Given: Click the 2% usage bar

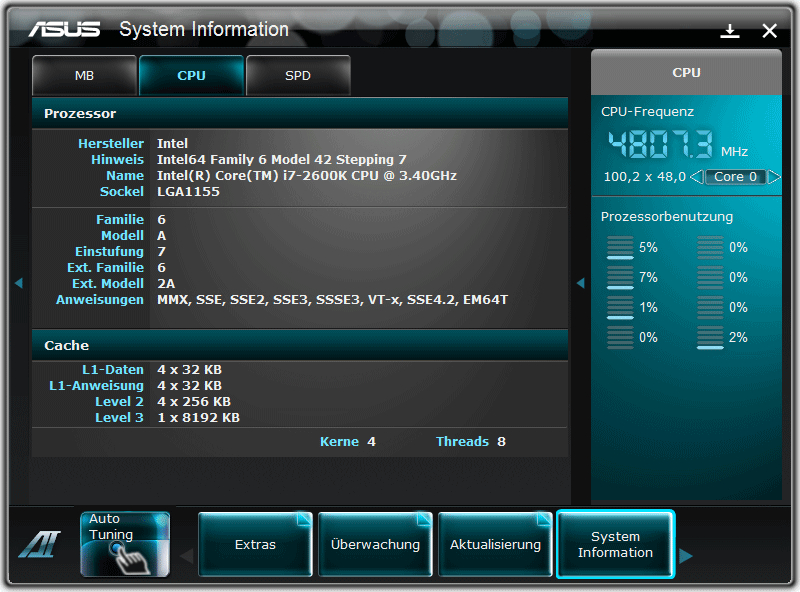Looking at the screenshot, I should pos(710,337).
